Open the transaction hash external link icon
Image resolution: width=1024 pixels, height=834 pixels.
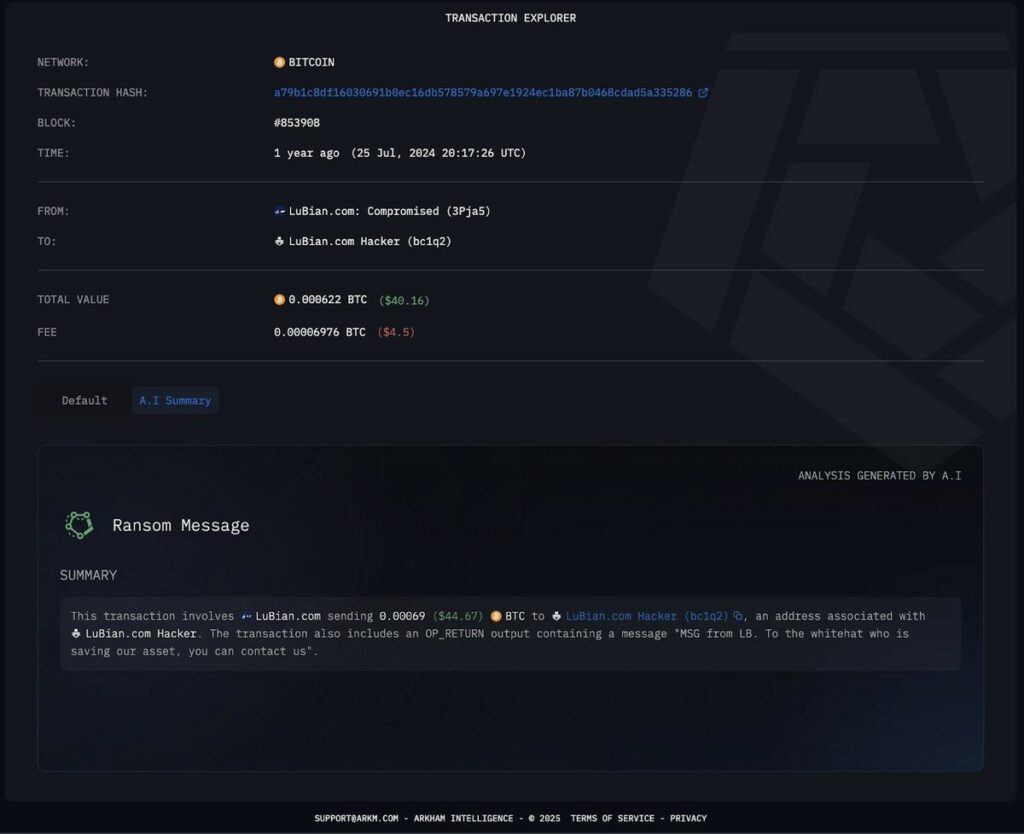[703, 93]
